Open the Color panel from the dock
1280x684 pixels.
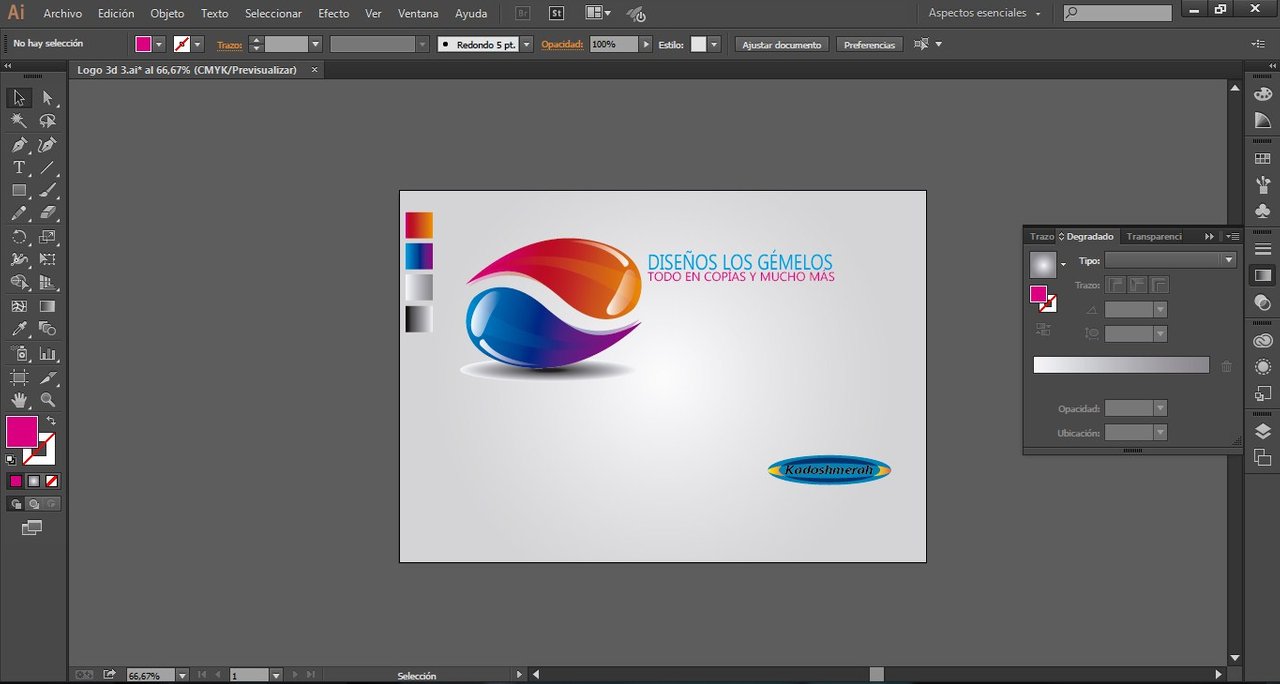tap(1263, 92)
